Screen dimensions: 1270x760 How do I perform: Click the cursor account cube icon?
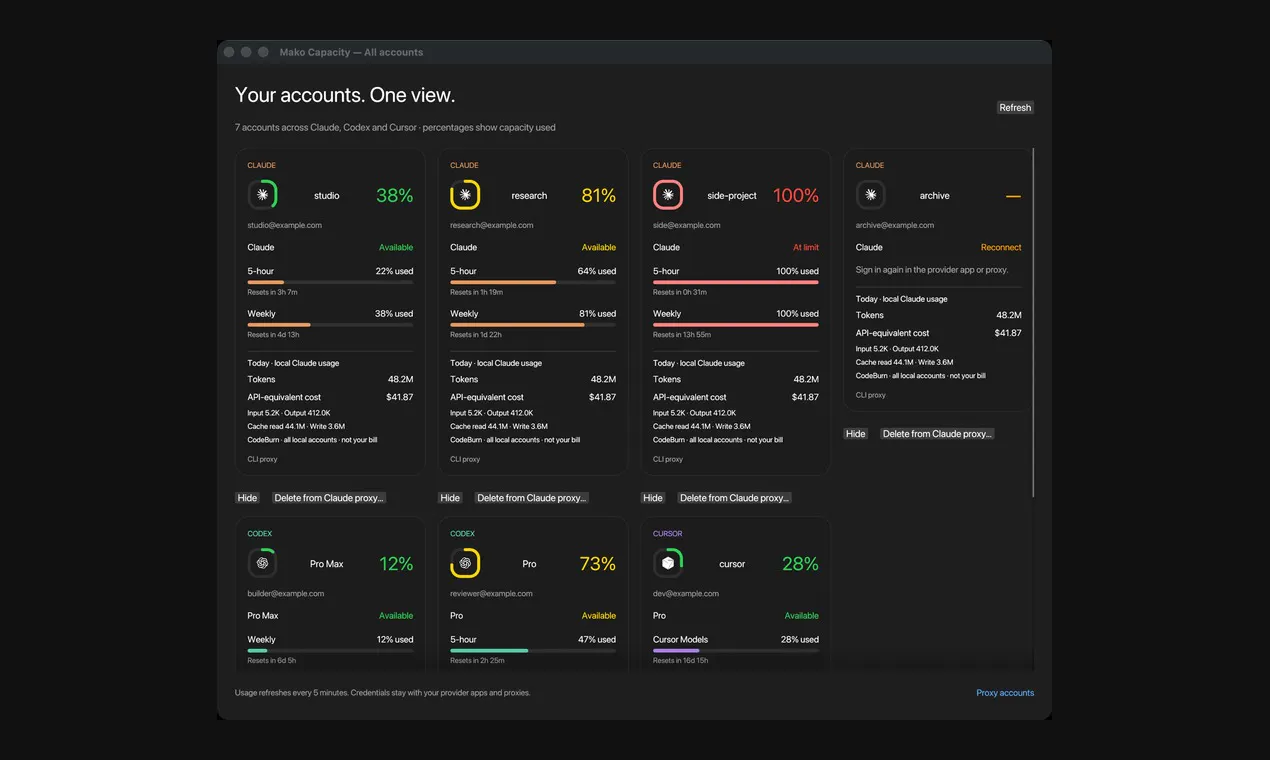(668, 563)
